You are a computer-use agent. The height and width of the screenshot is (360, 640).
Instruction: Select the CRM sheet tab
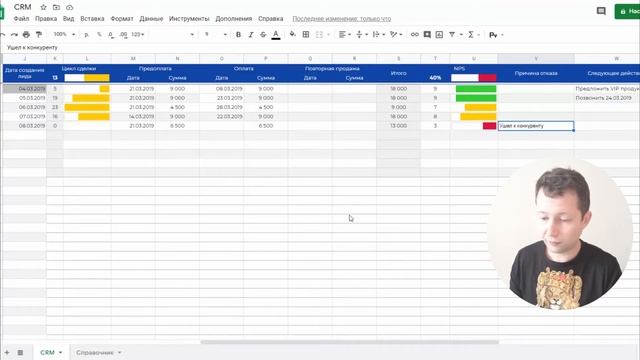point(47,352)
